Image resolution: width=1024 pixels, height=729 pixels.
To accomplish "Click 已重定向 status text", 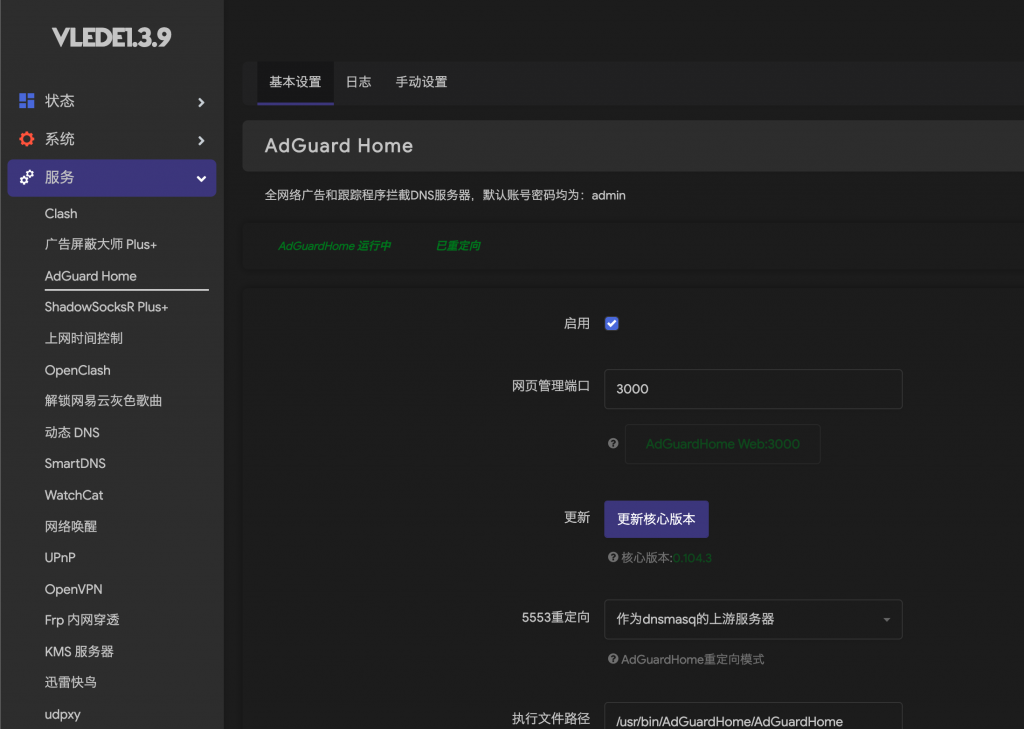I will (x=458, y=246).
